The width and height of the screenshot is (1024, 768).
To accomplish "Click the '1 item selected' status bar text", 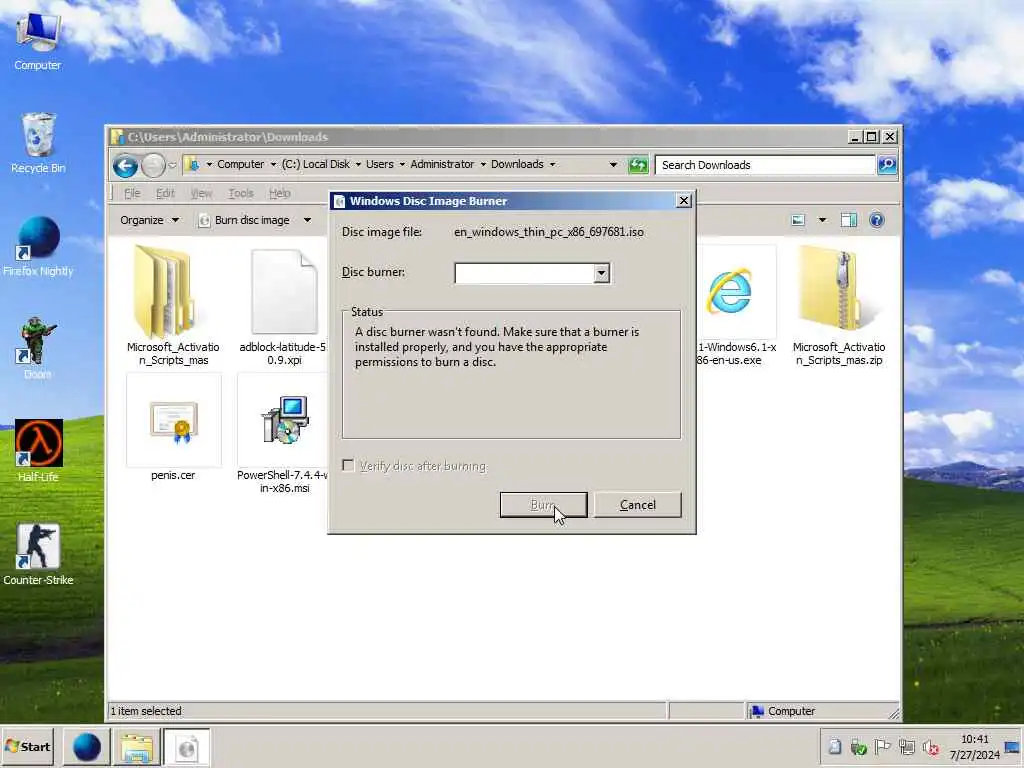I will click(x=146, y=711).
